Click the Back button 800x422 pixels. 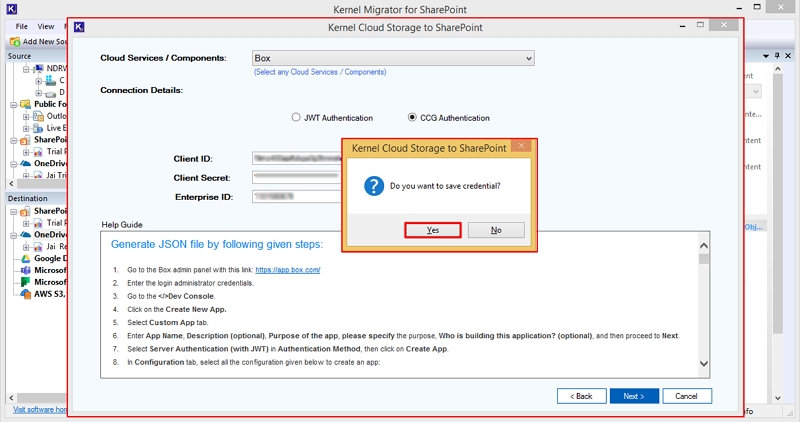(x=582, y=396)
